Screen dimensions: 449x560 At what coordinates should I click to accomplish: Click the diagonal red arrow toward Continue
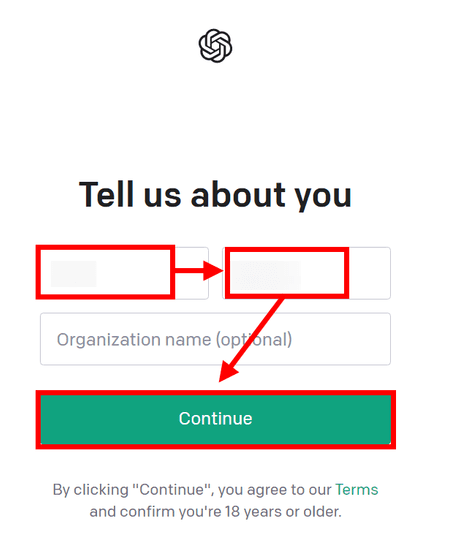coord(251,340)
